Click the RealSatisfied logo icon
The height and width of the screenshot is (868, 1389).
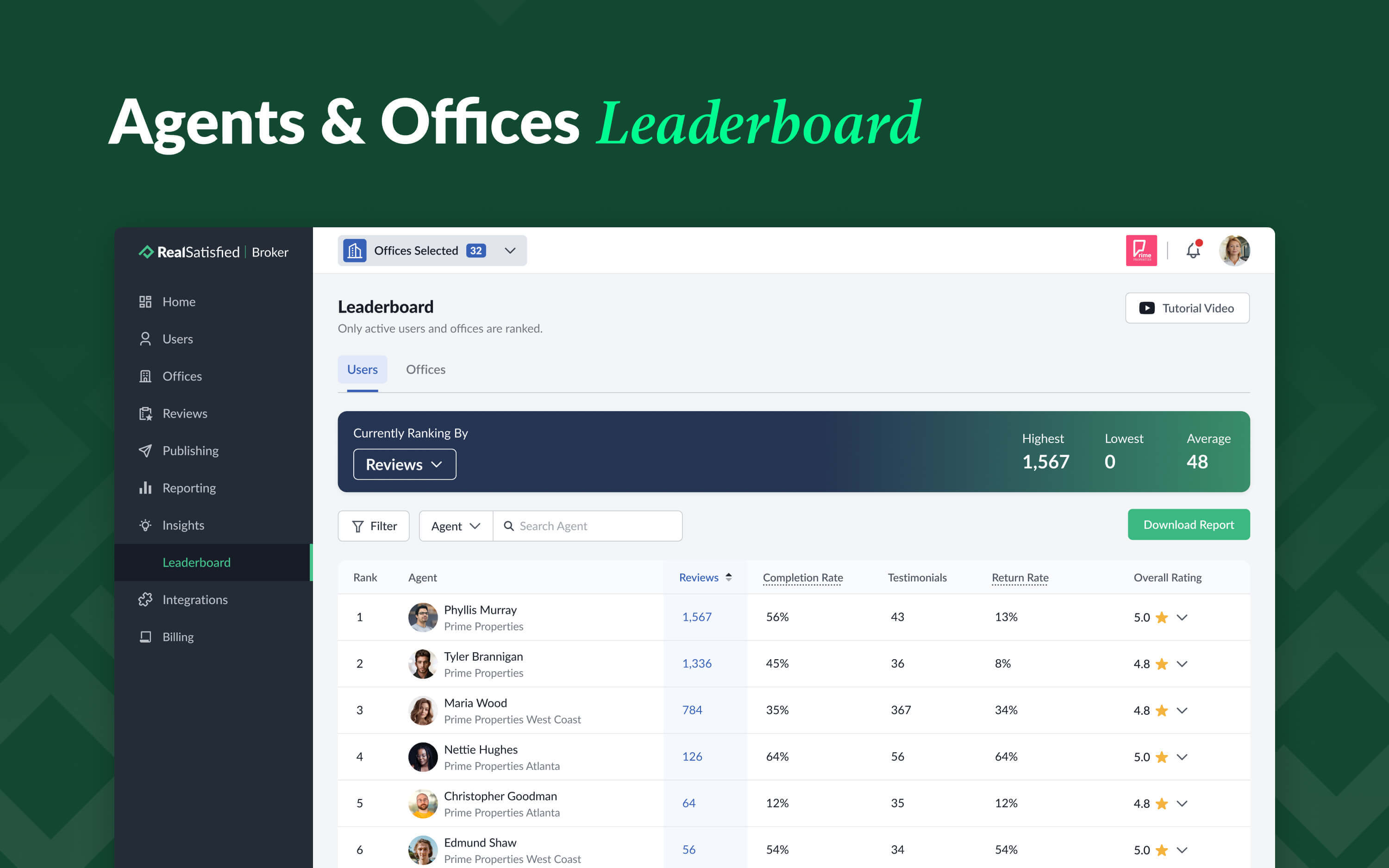[x=146, y=252]
